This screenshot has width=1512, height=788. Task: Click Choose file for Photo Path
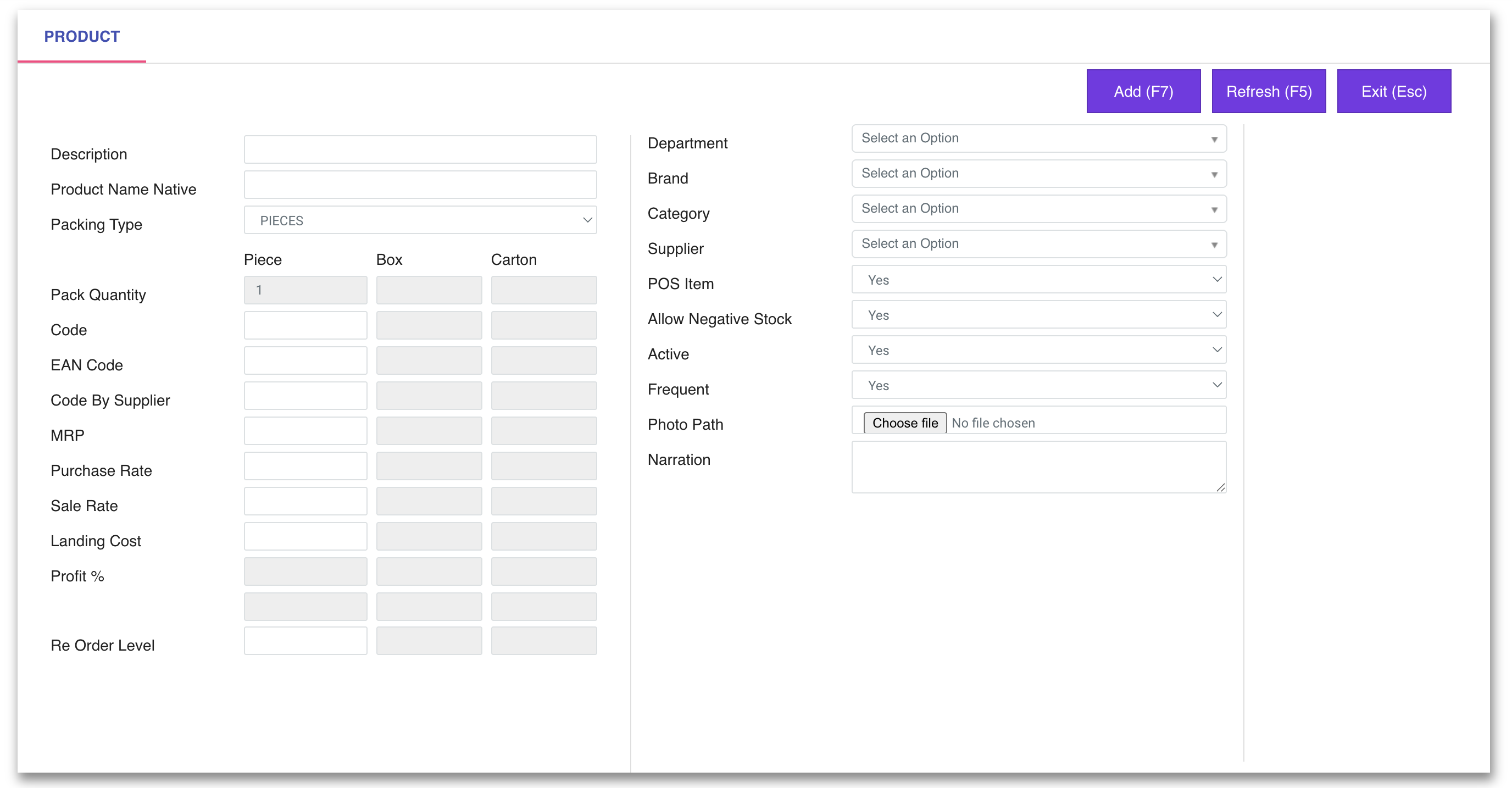tap(904, 422)
